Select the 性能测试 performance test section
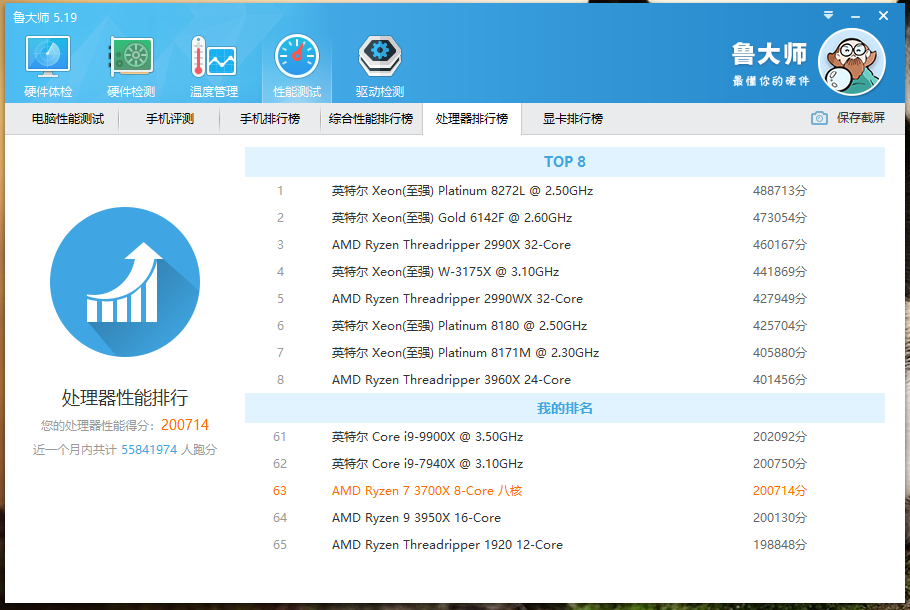 coord(297,67)
